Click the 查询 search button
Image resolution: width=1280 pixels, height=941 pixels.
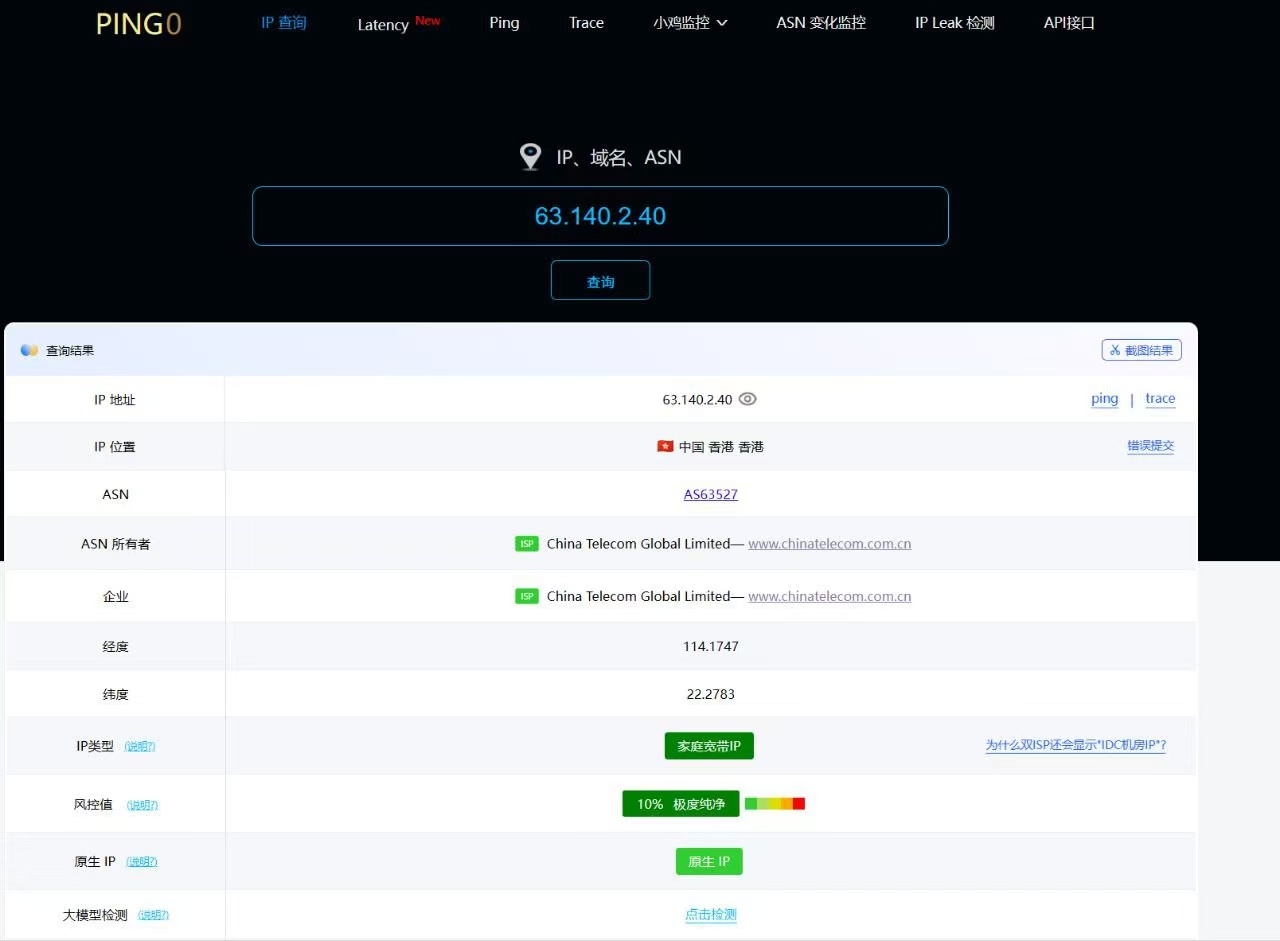[600, 280]
